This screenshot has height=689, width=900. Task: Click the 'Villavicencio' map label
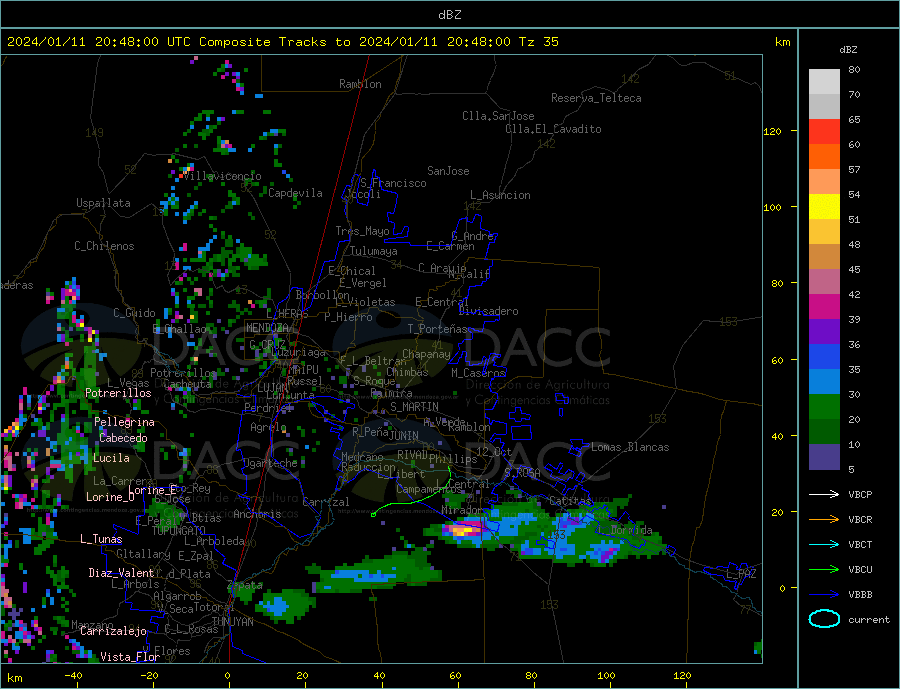coord(222,176)
